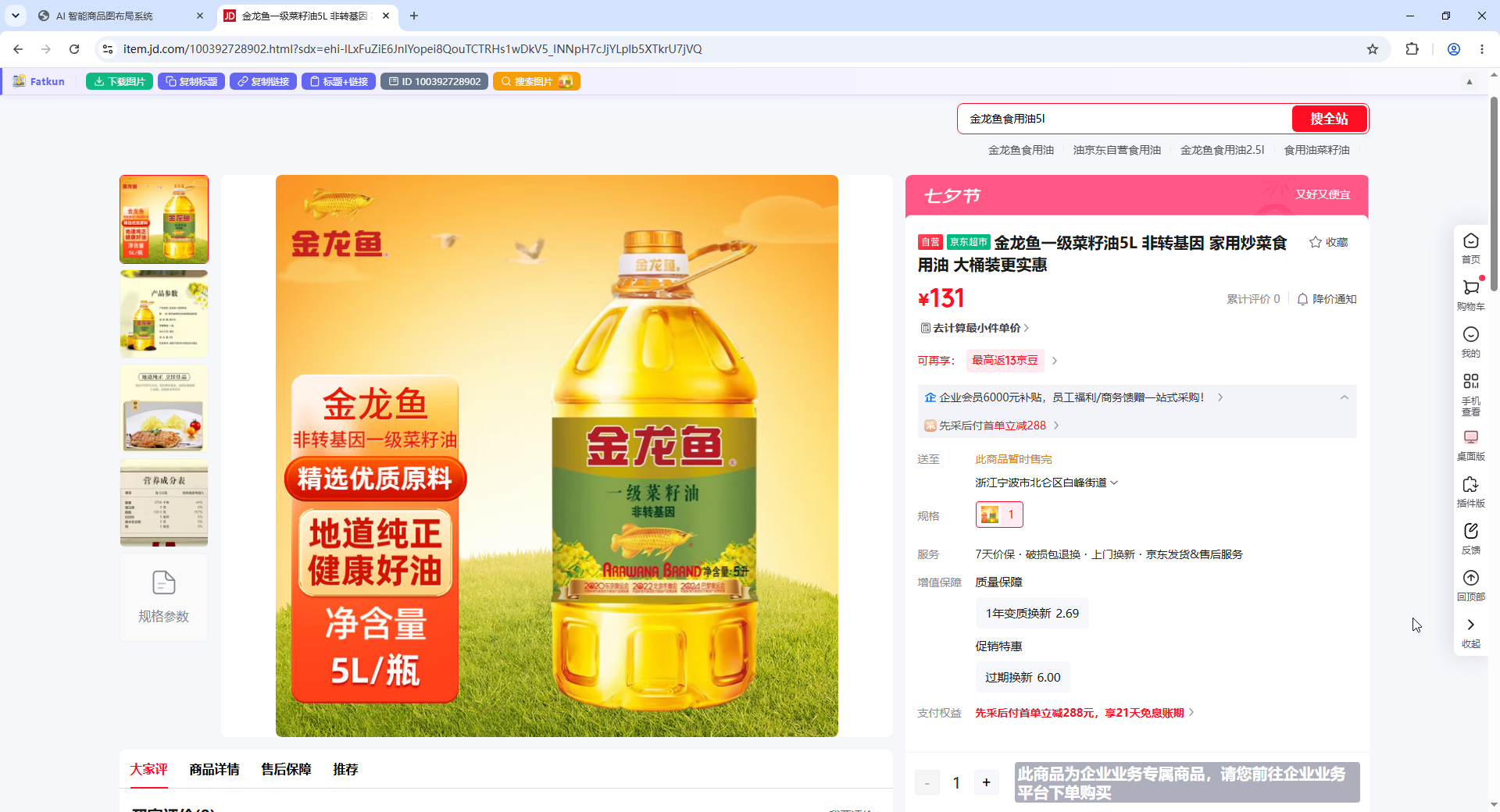Select the 过期换新 6.00 option
Image resolution: width=1500 pixels, height=812 pixels.
pyautogui.click(x=1023, y=678)
